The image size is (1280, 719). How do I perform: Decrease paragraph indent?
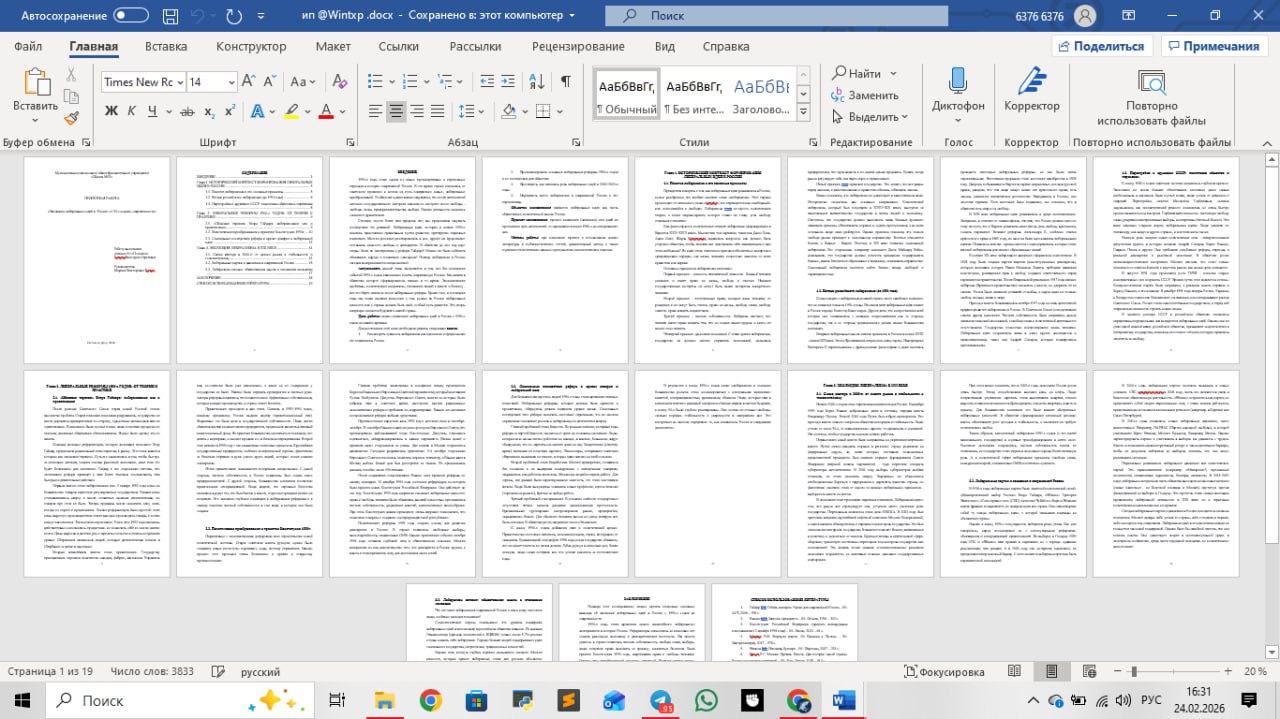[x=487, y=81]
